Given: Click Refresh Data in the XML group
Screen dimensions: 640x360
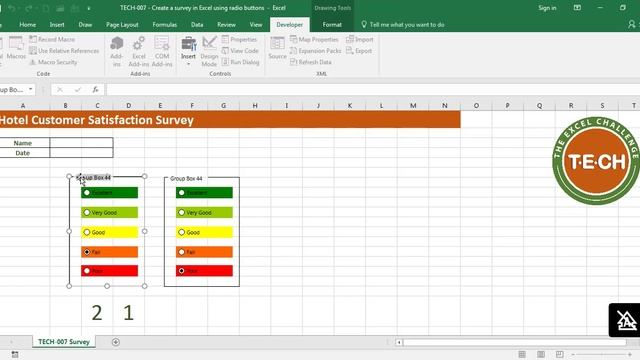Looking at the screenshot, I should click(x=311, y=62).
